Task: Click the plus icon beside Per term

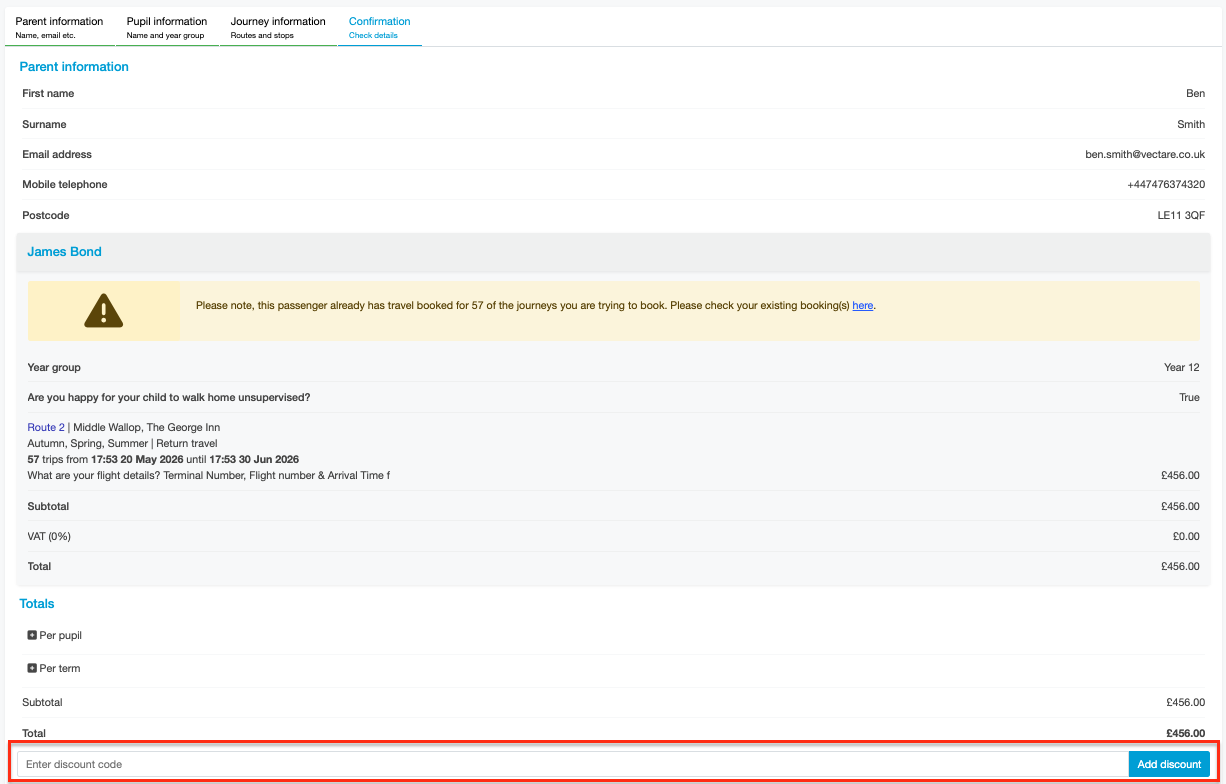Action: click(32, 668)
